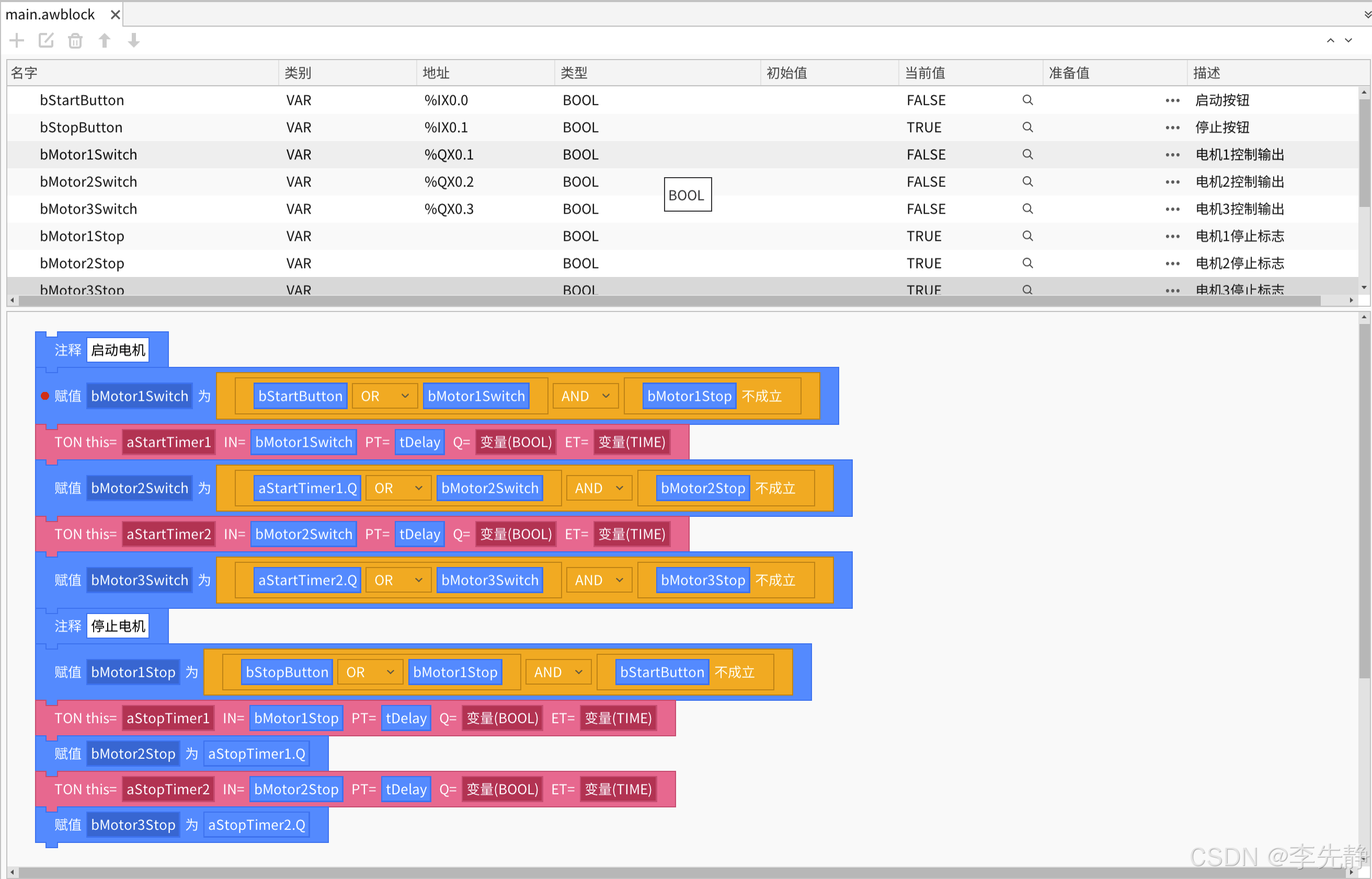This screenshot has width=1372, height=879.
Task: Close the main.awblock tab
Action: point(116,14)
